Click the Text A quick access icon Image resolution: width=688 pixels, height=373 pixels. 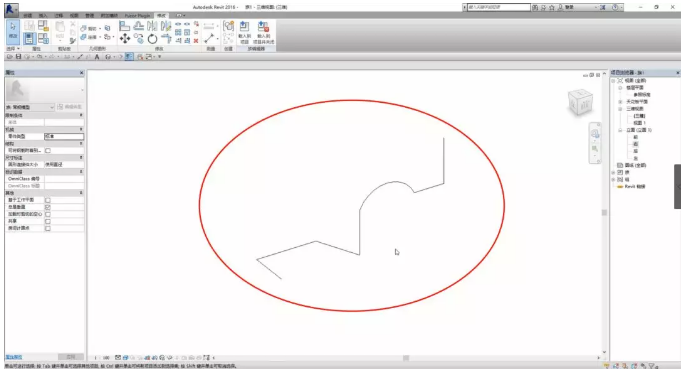coord(97,57)
